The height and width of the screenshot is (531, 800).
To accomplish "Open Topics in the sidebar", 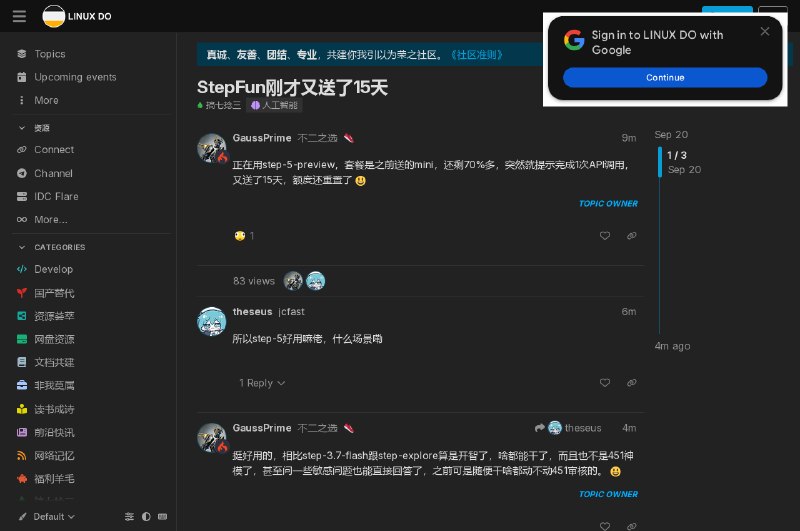I will [x=49, y=54].
